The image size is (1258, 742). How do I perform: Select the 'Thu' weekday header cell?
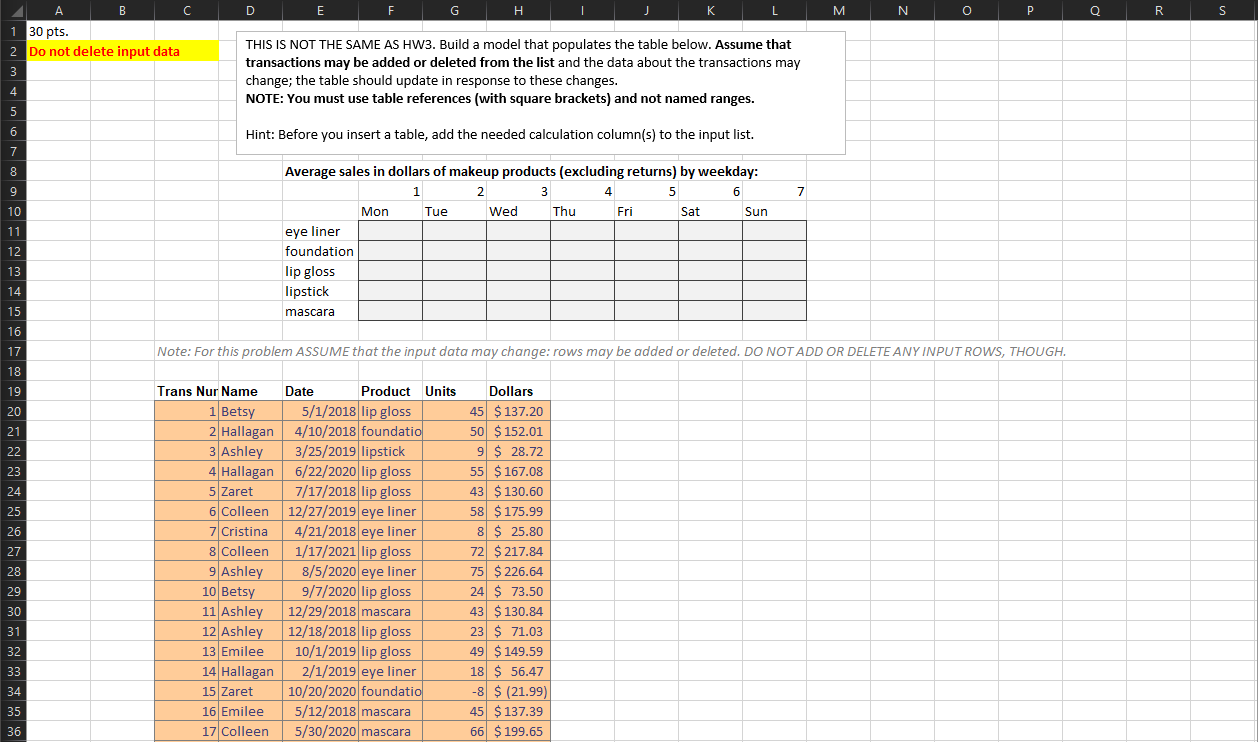pyautogui.click(x=582, y=211)
